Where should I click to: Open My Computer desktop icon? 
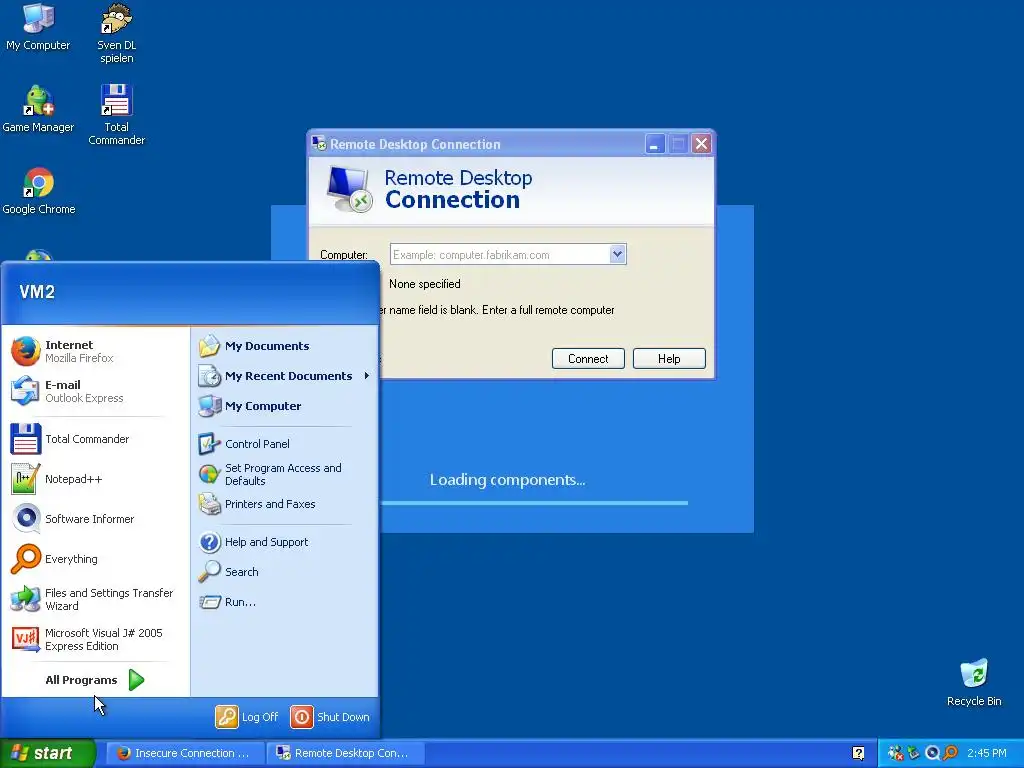tap(38, 27)
